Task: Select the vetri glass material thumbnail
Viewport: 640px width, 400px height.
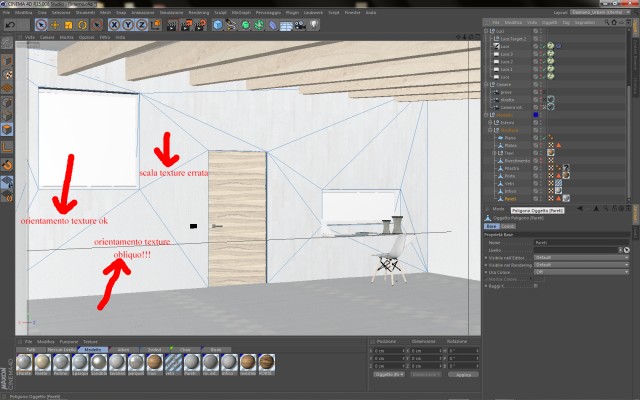Action: tap(173, 362)
